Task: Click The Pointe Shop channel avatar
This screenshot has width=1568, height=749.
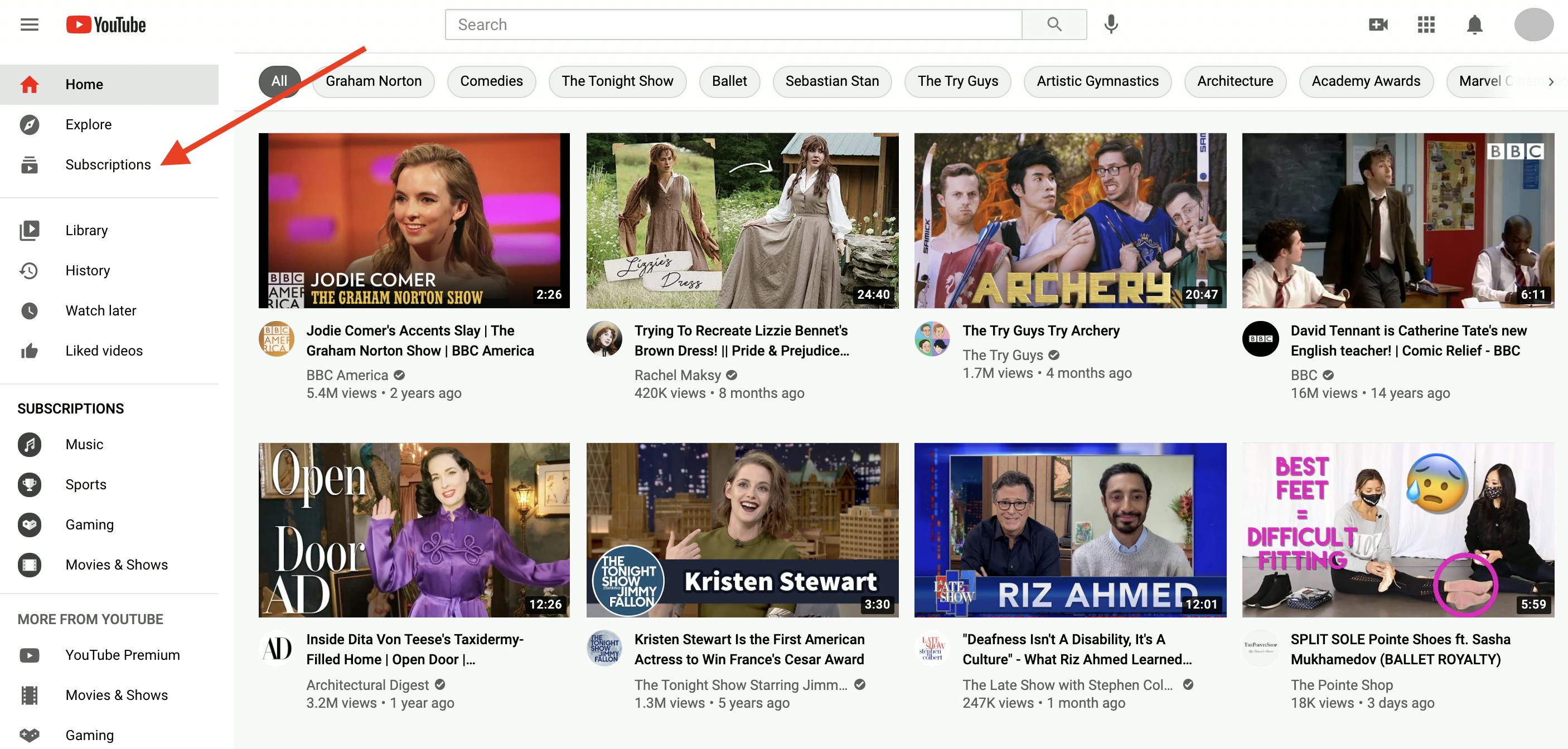Action: pyautogui.click(x=1260, y=648)
